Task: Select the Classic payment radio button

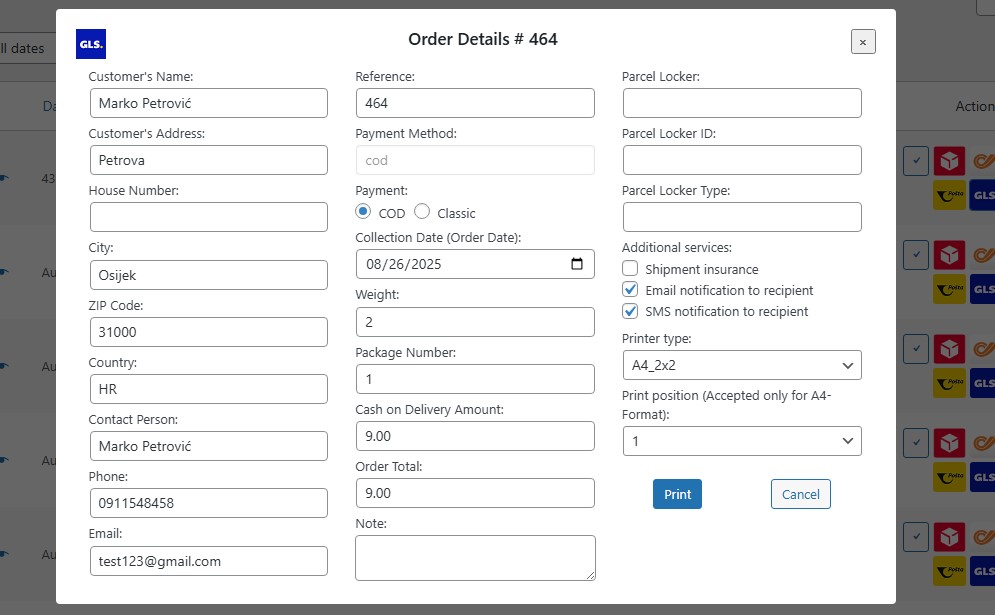Action: (x=422, y=212)
